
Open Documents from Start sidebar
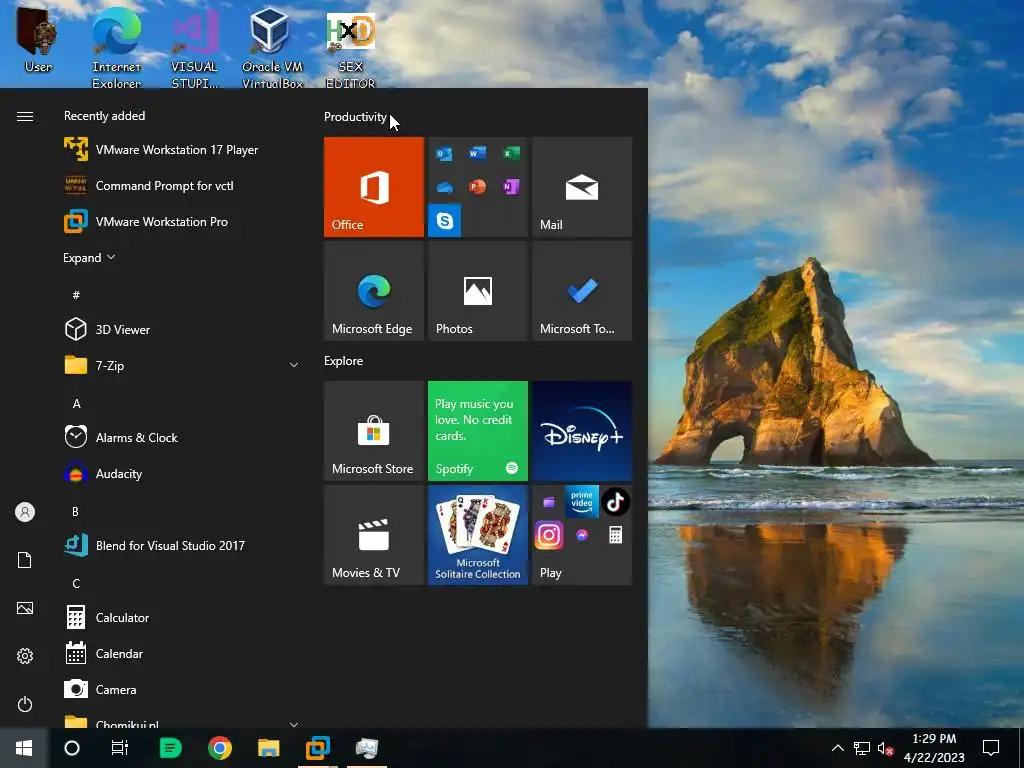click(25, 560)
